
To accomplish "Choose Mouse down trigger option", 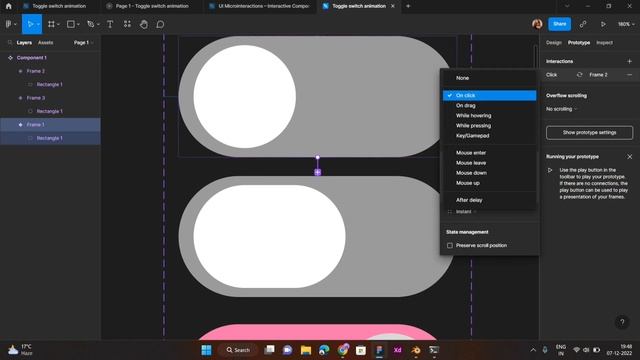I will [x=489, y=173].
